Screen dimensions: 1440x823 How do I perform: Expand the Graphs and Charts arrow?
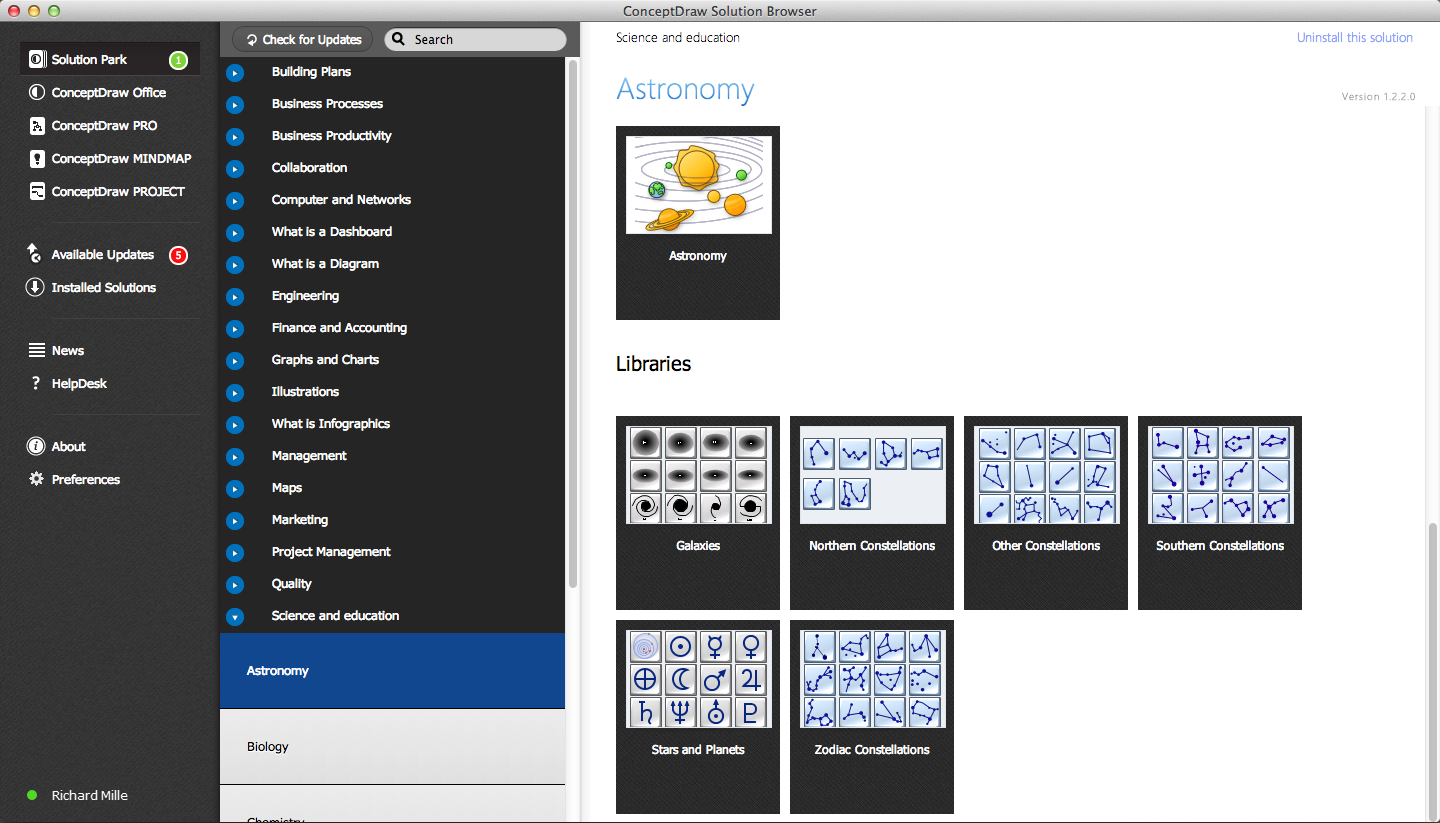point(235,360)
